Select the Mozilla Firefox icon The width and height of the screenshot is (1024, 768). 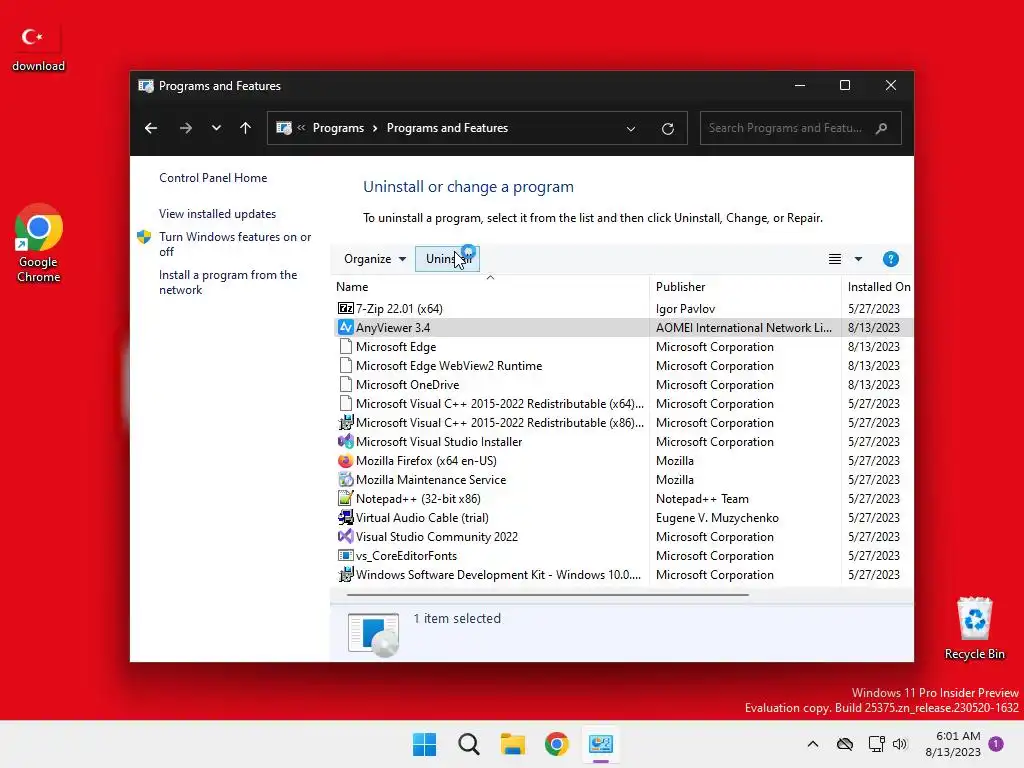click(x=345, y=460)
